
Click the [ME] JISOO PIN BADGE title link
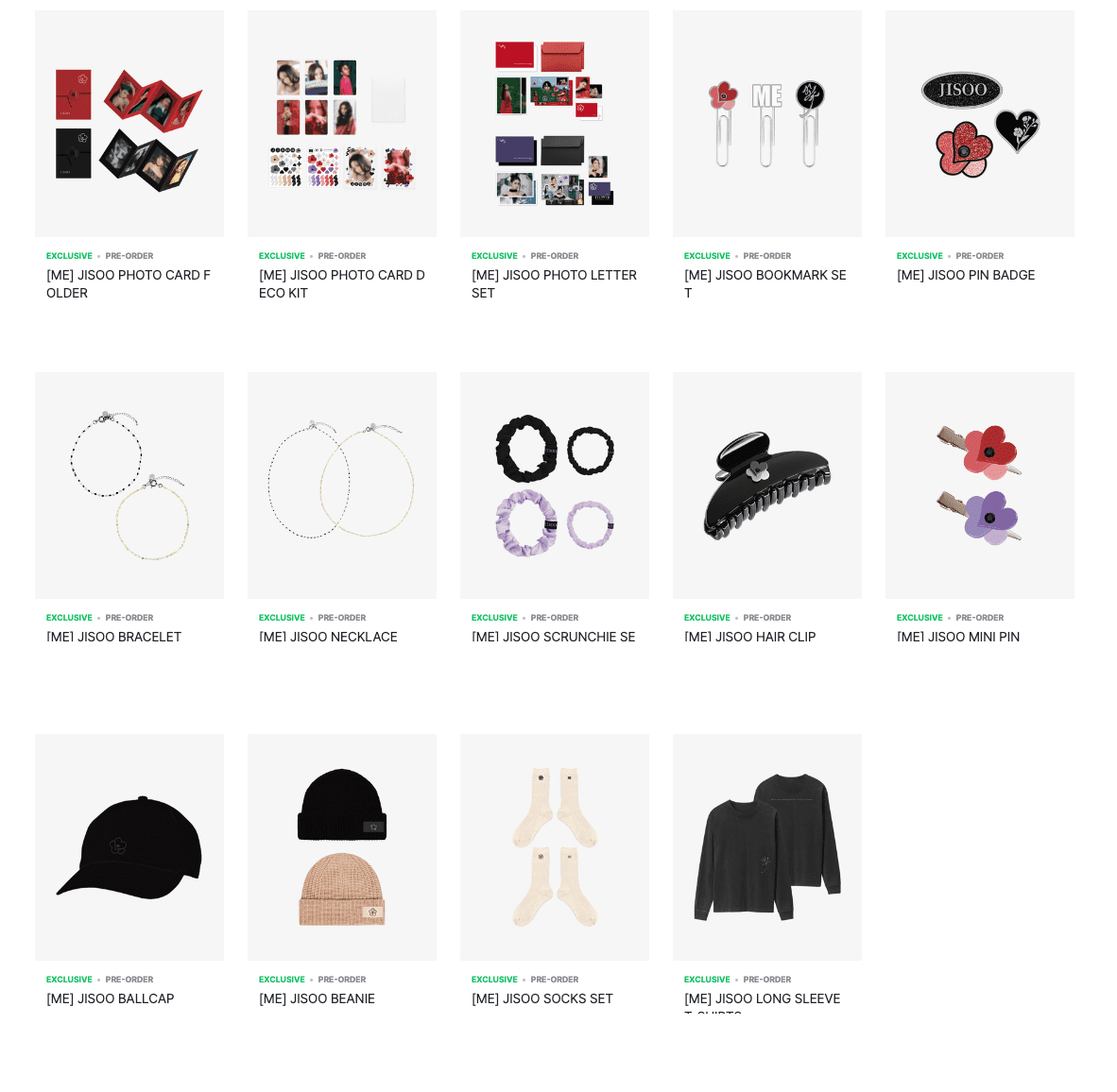965,275
